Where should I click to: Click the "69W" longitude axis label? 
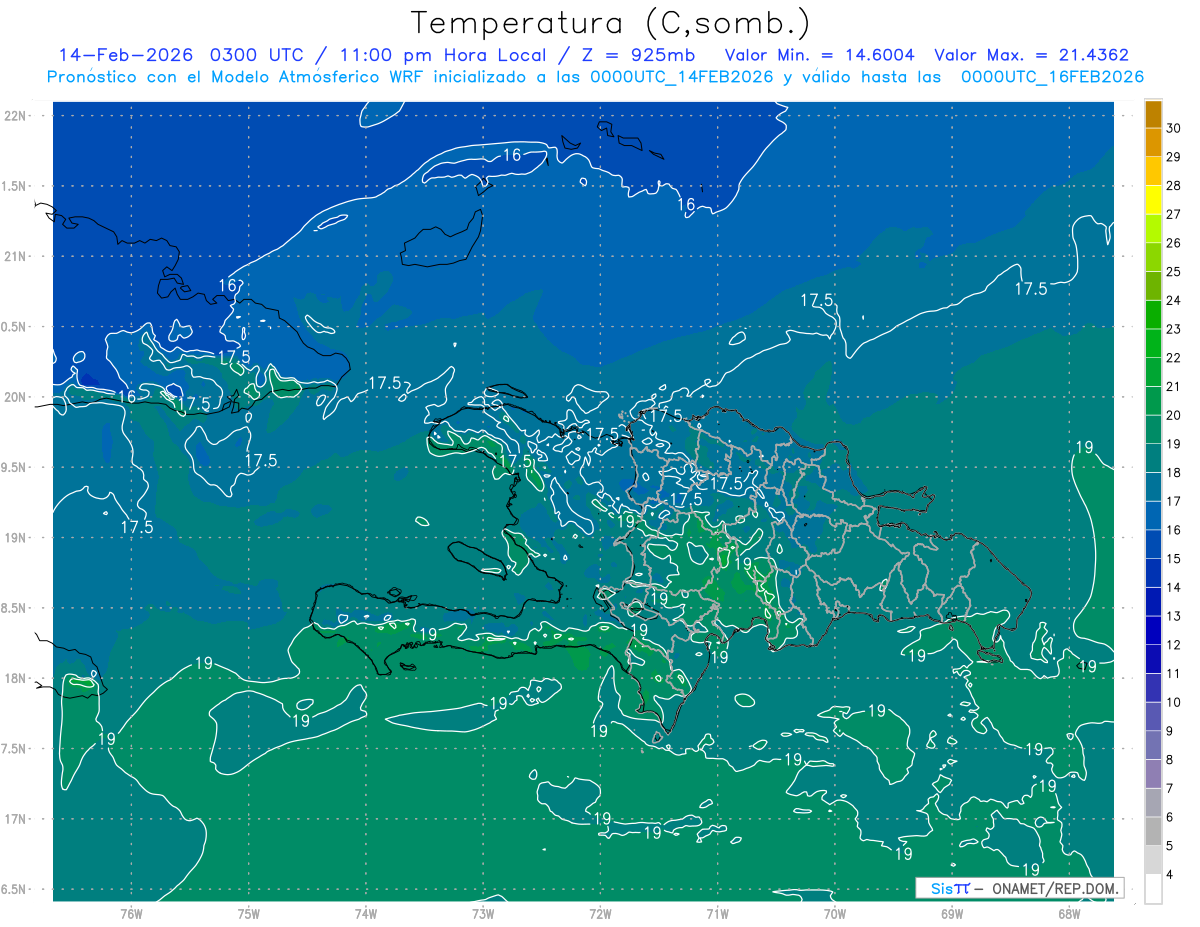point(952,914)
